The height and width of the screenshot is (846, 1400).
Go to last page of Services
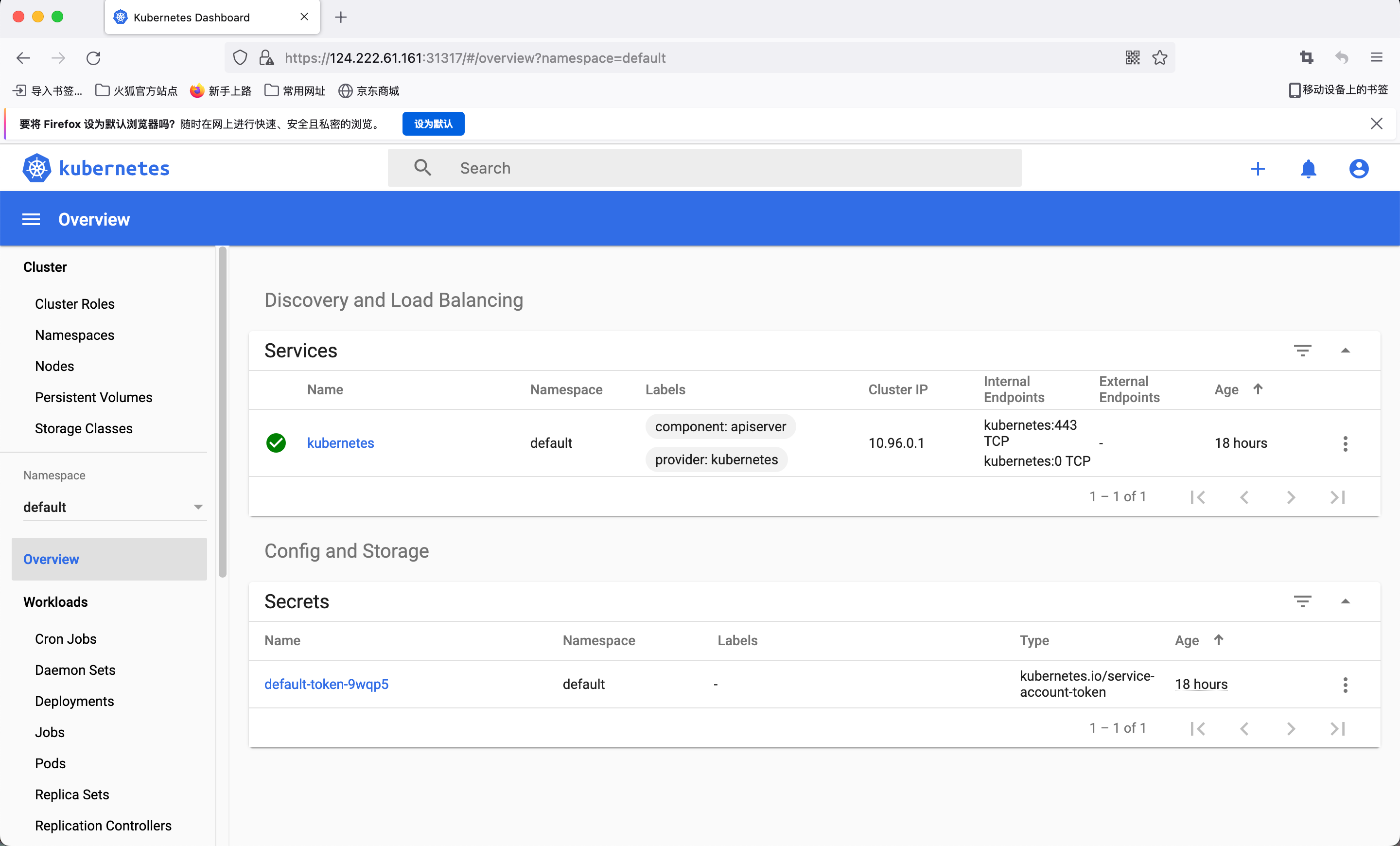coord(1337,497)
